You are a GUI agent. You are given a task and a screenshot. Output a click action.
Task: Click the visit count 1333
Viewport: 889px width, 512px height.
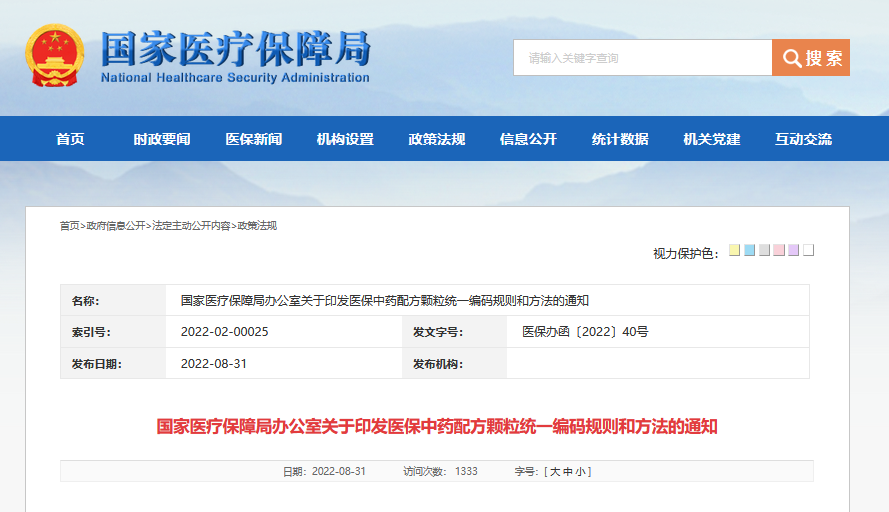coord(466,472)
